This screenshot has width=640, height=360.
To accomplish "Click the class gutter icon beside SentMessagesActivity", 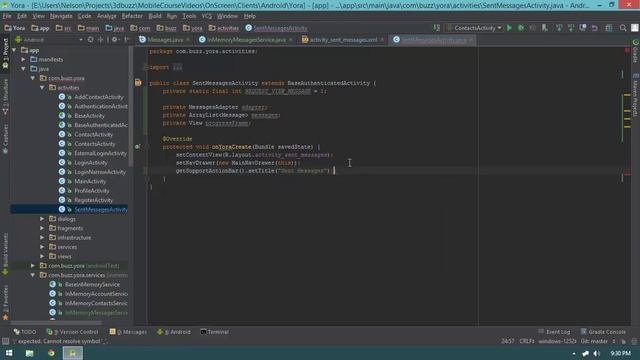I will pos(138,83).
